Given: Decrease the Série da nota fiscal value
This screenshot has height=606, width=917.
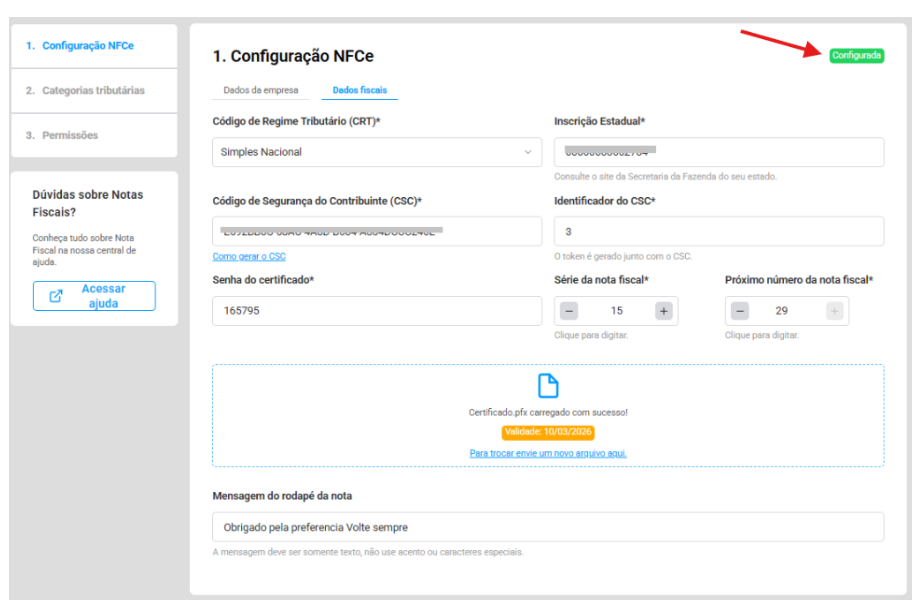Looking at the screenshot, I should pos(569,311).
